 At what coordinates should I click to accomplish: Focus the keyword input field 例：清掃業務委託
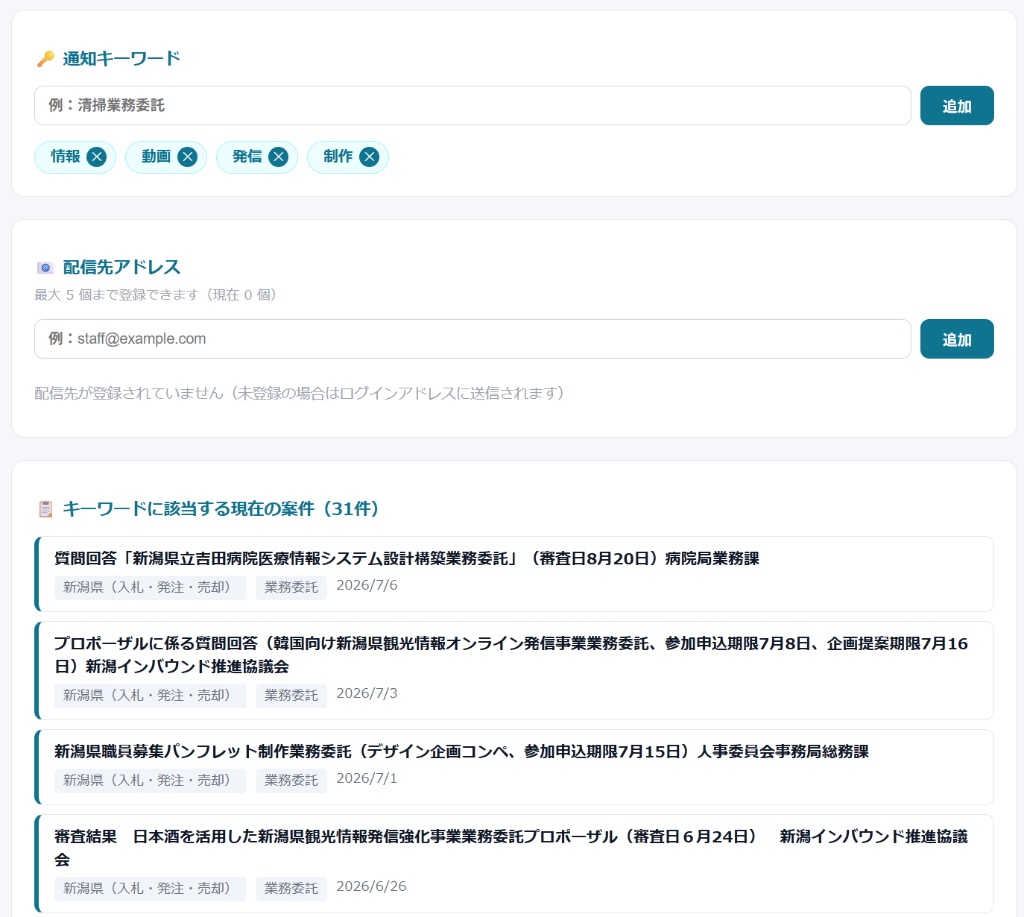472,105
